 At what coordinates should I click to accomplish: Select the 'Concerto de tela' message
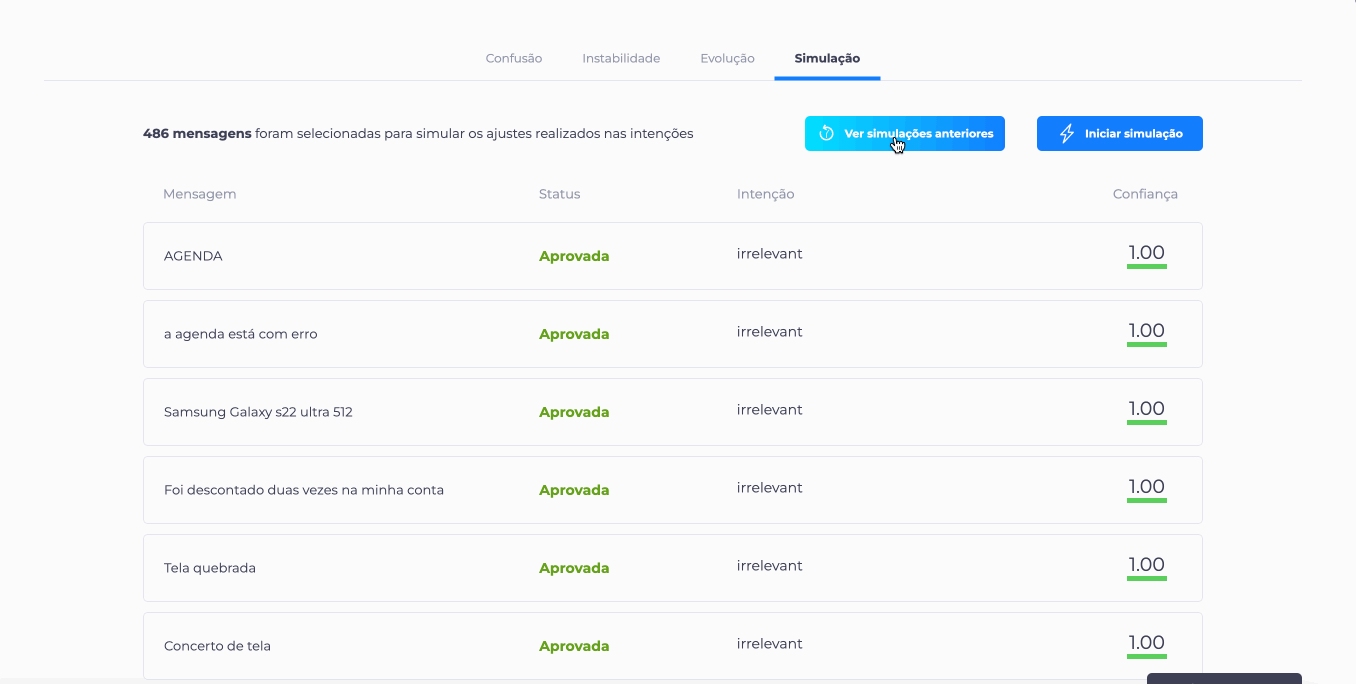tap(673, 646)
